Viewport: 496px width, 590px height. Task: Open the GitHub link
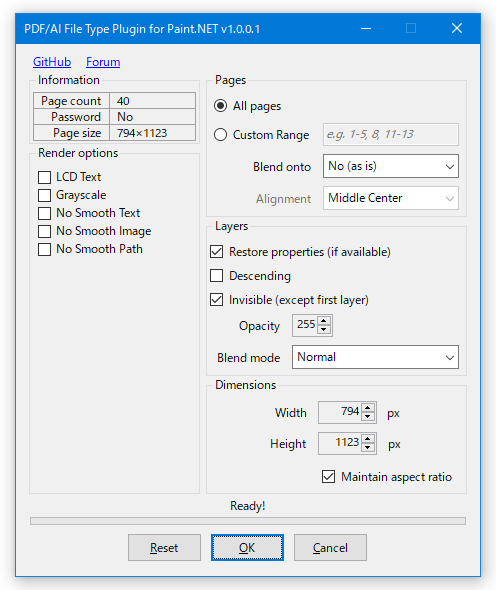click(x=52, y=62)
